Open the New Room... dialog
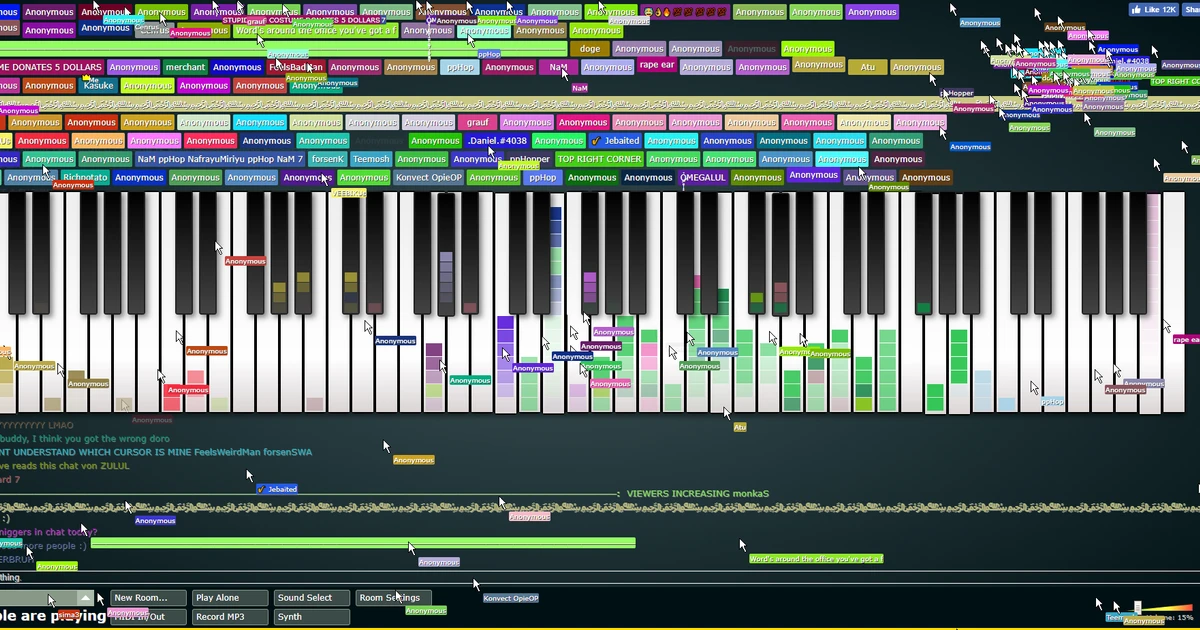Viewport: 1200px width, 630px height. pos(147,597)
